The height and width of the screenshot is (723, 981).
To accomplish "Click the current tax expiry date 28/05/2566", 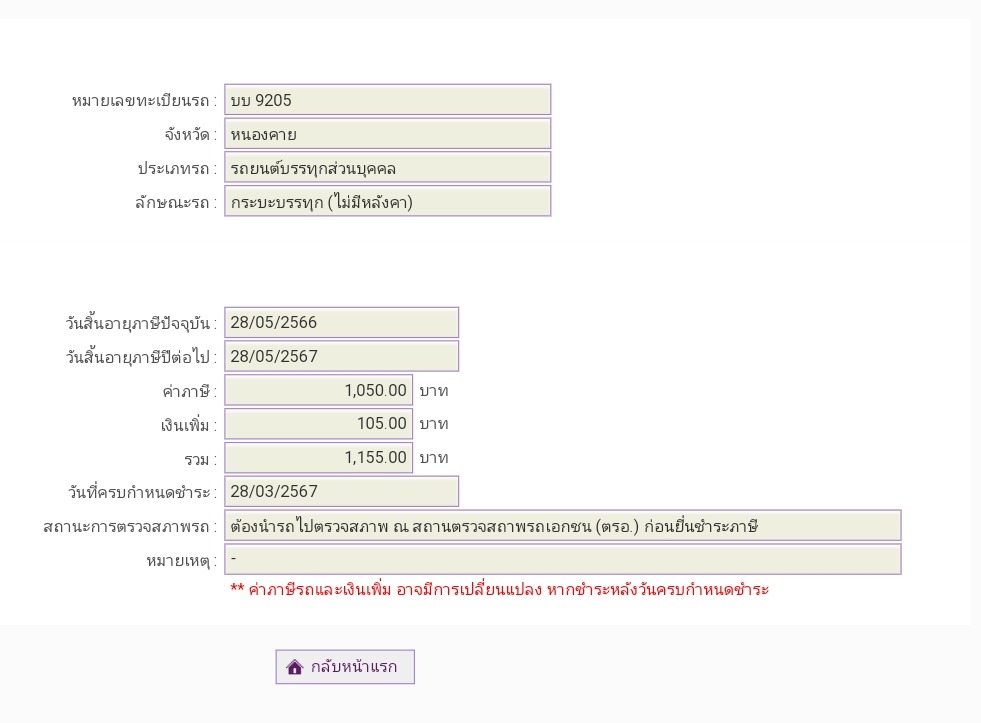I will [342, 323].
